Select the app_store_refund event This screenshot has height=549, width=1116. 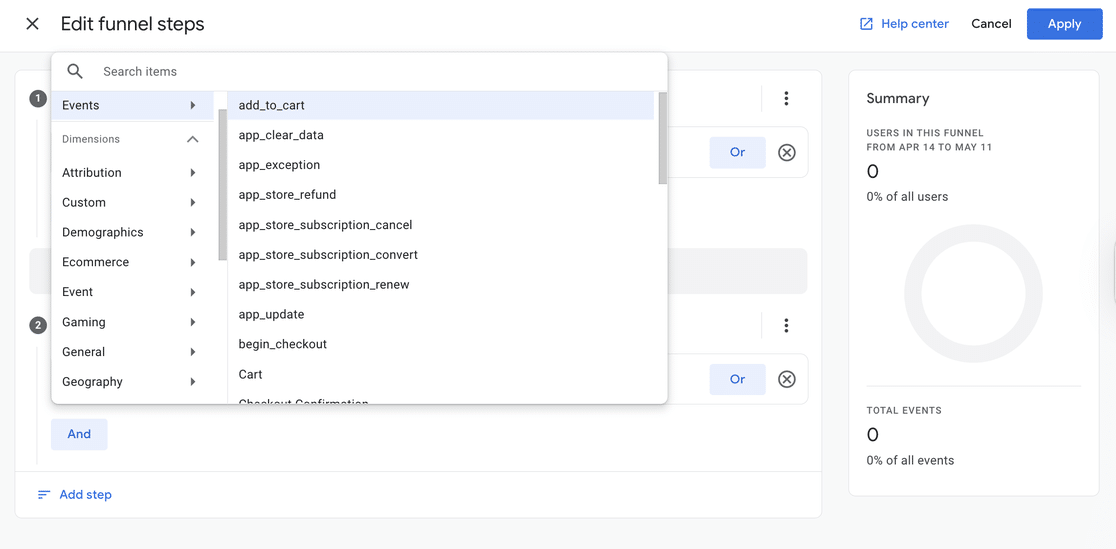tap(441, 195)
